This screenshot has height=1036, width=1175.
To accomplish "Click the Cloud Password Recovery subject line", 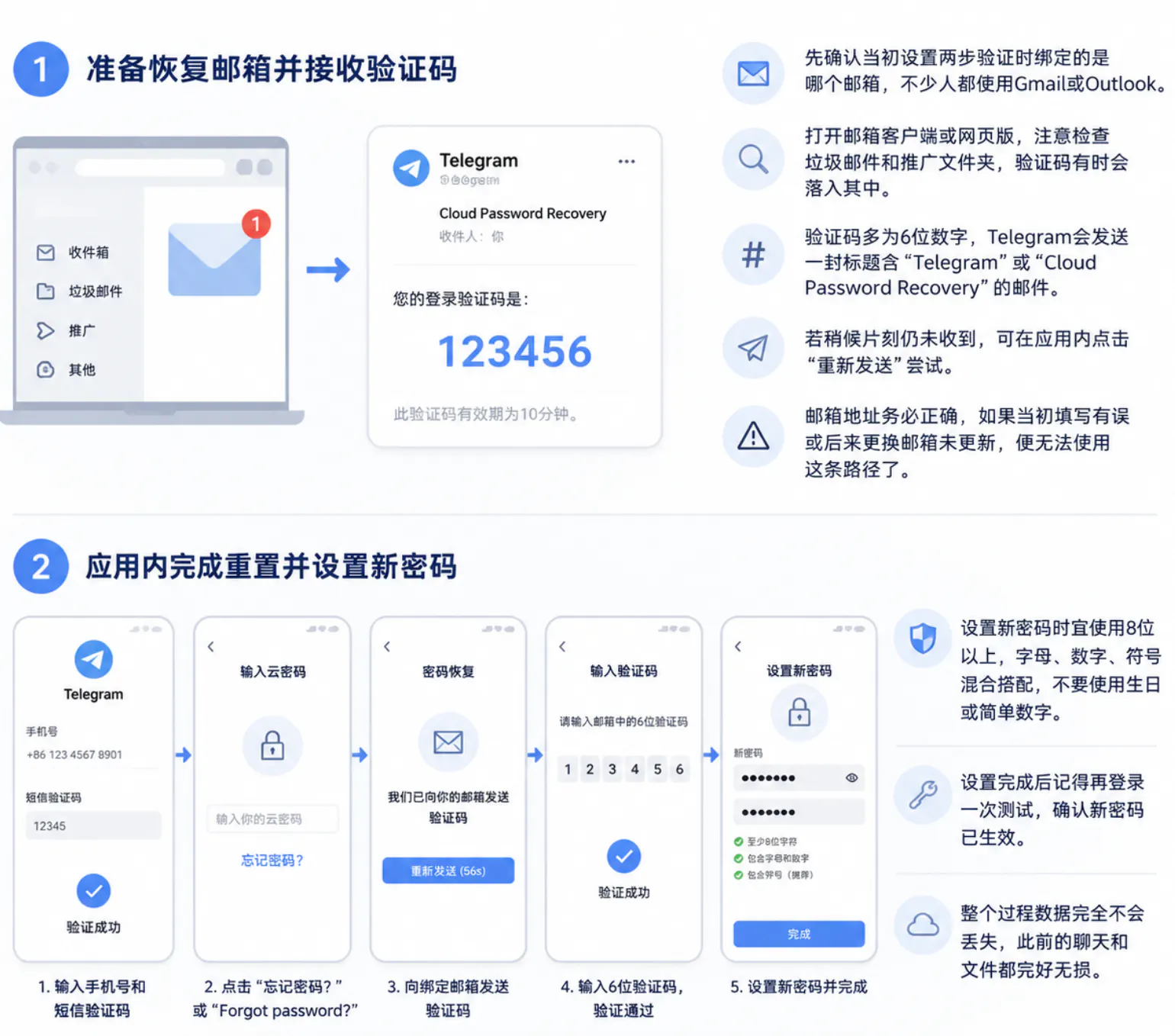I will [x=523, y=214].
